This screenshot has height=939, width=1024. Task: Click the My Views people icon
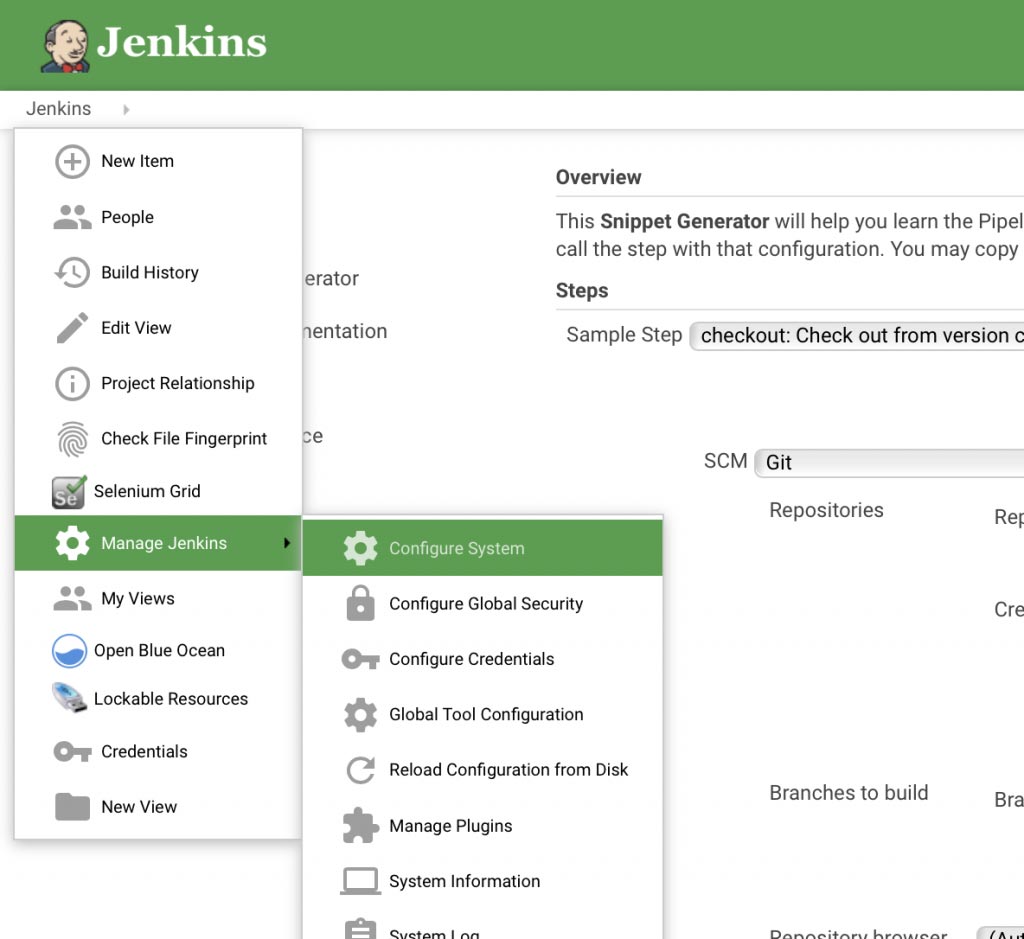pos(72,598)
